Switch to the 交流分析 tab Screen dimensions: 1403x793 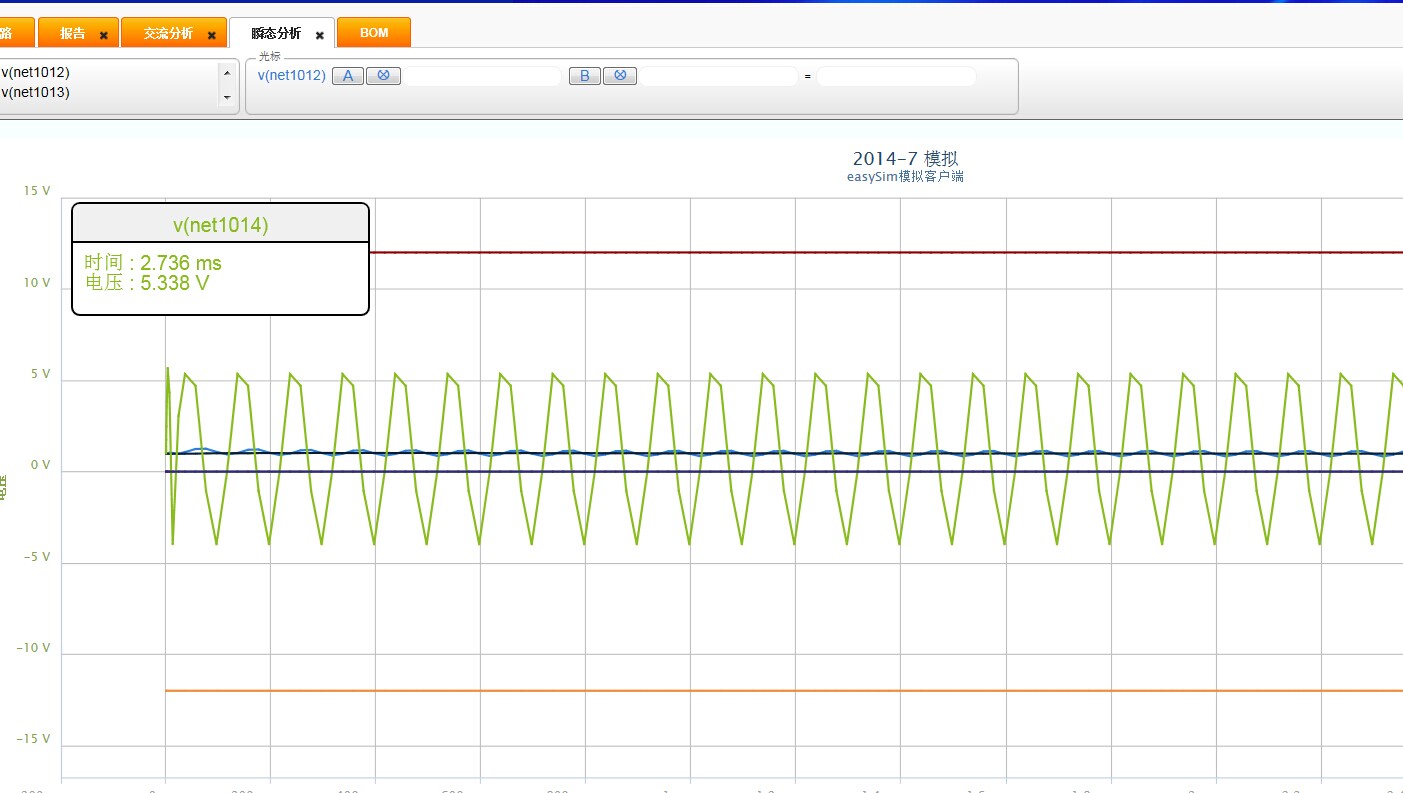pos(174,33)
